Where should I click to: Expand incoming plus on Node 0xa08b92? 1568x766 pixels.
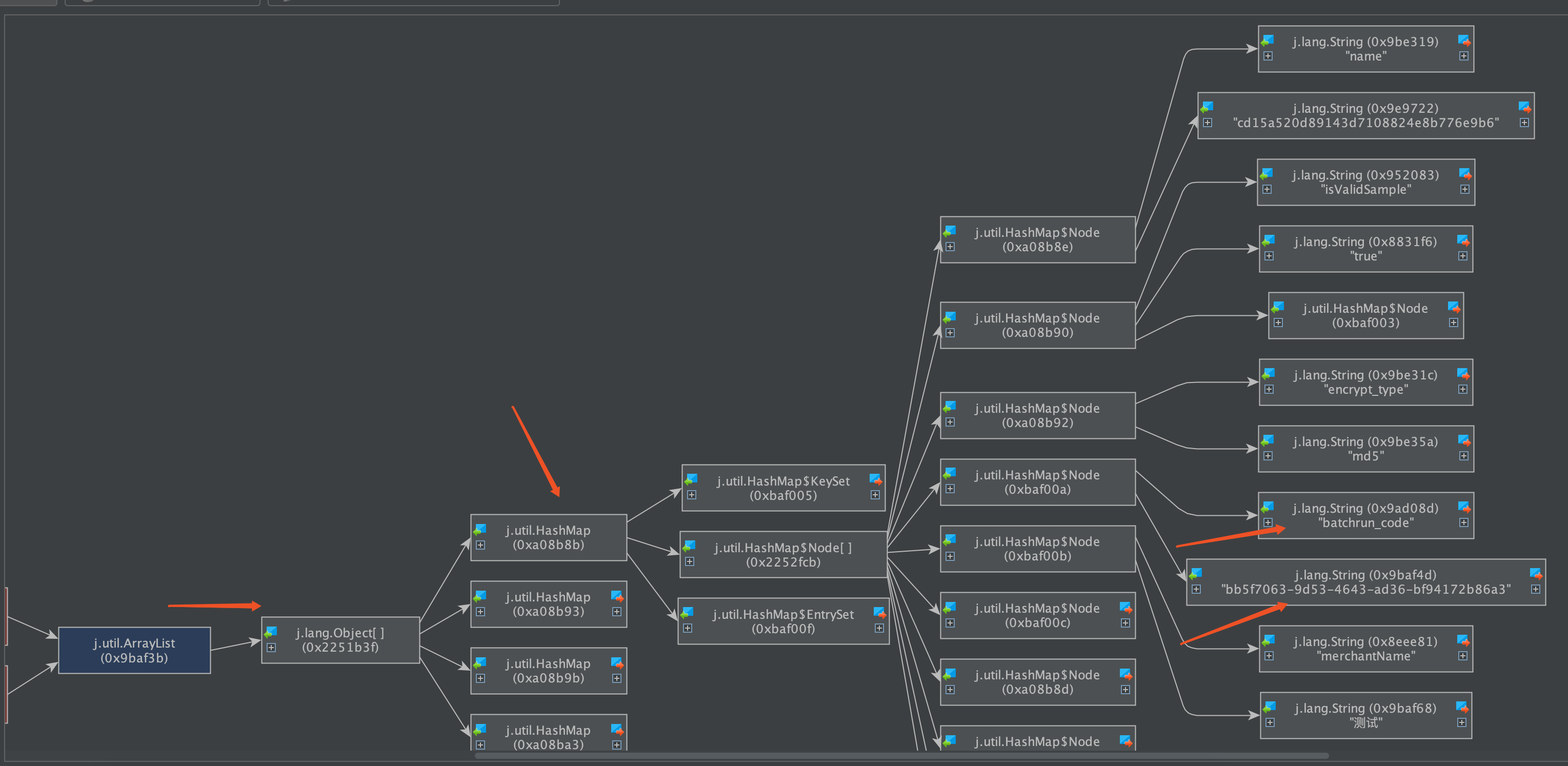tap(950, 422)
